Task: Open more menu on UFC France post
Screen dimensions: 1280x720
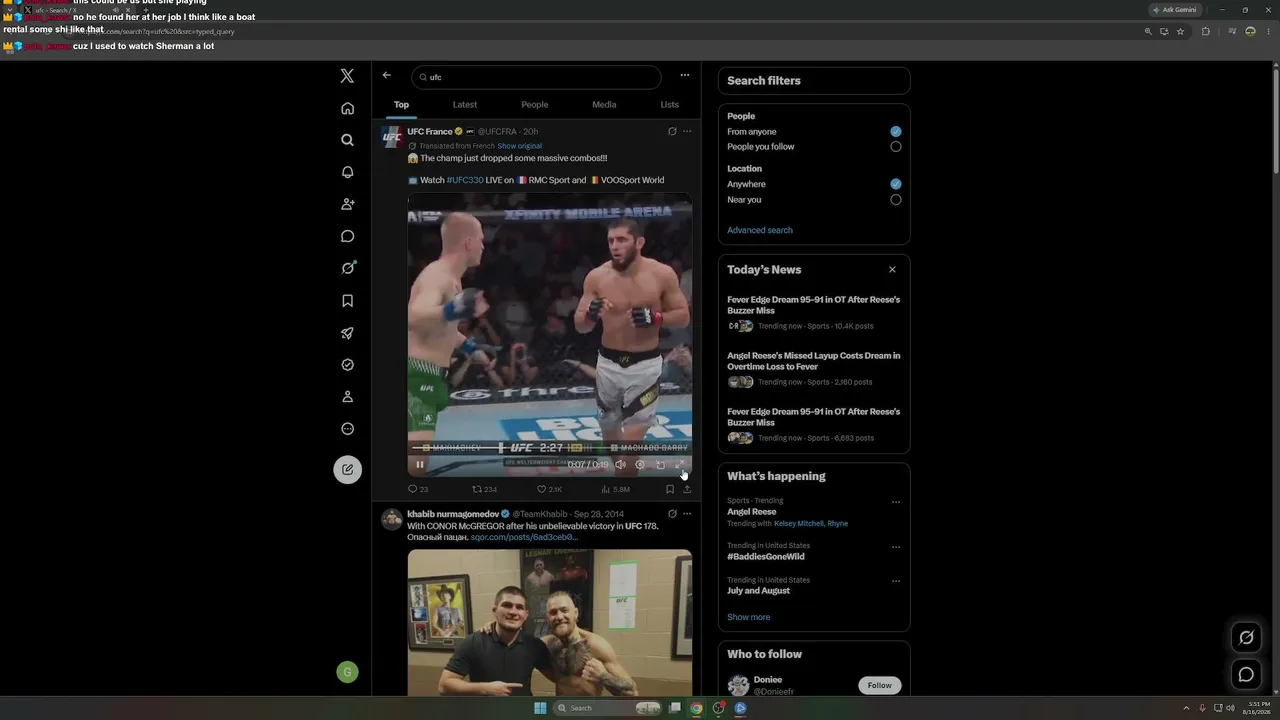Action: [687, 131]
